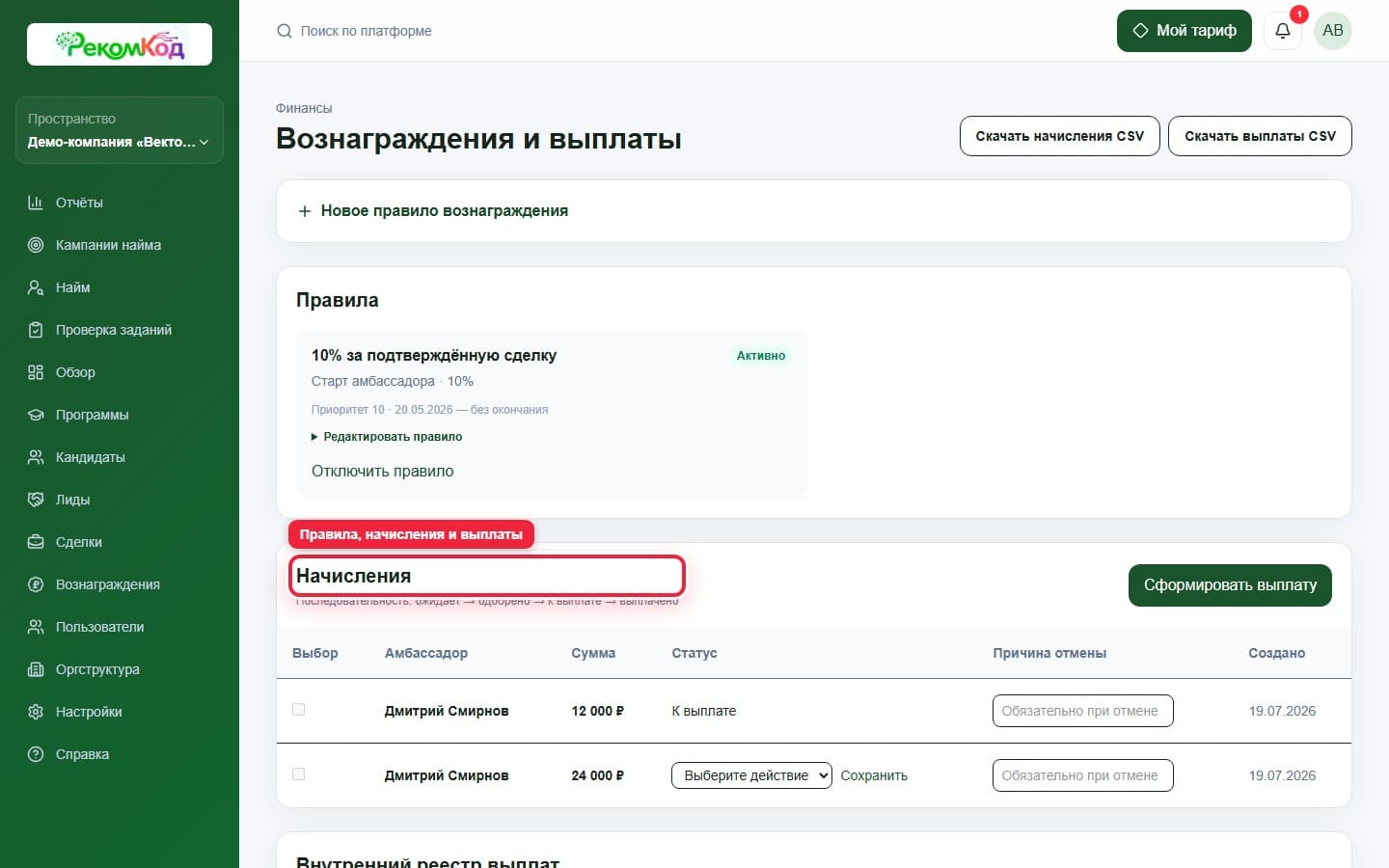Click the diamond icon in Мой тариф
This screenshot has height=868, width=1389.
[1140, 31]
